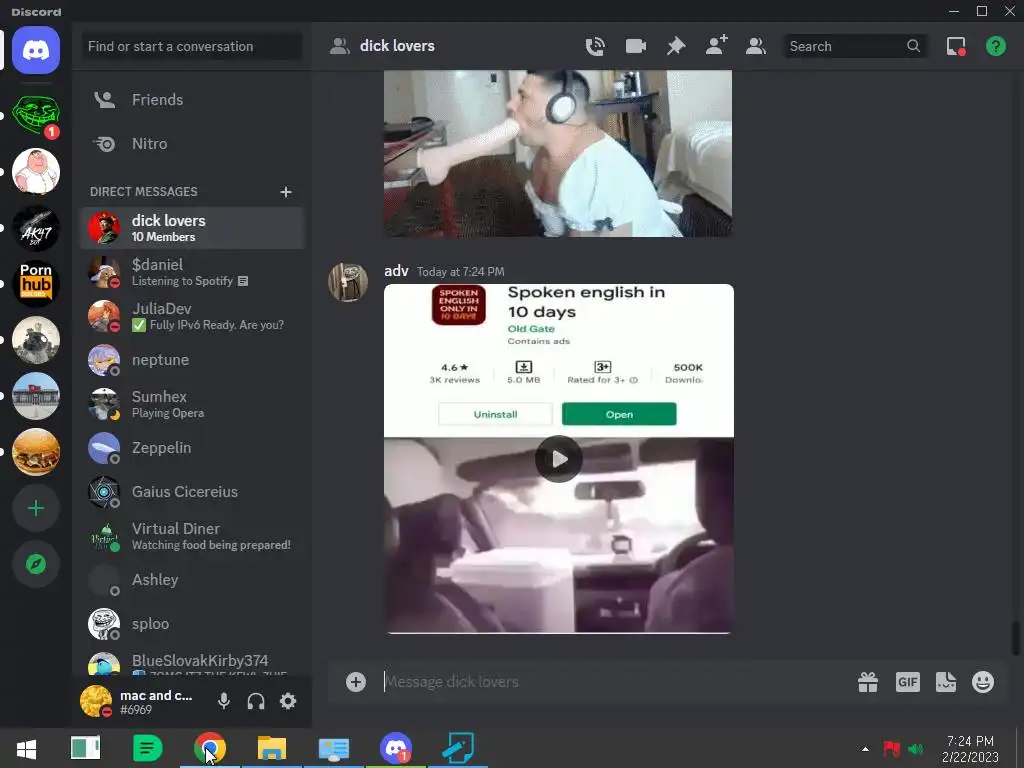Open Friends tab

tap(192, 100)
